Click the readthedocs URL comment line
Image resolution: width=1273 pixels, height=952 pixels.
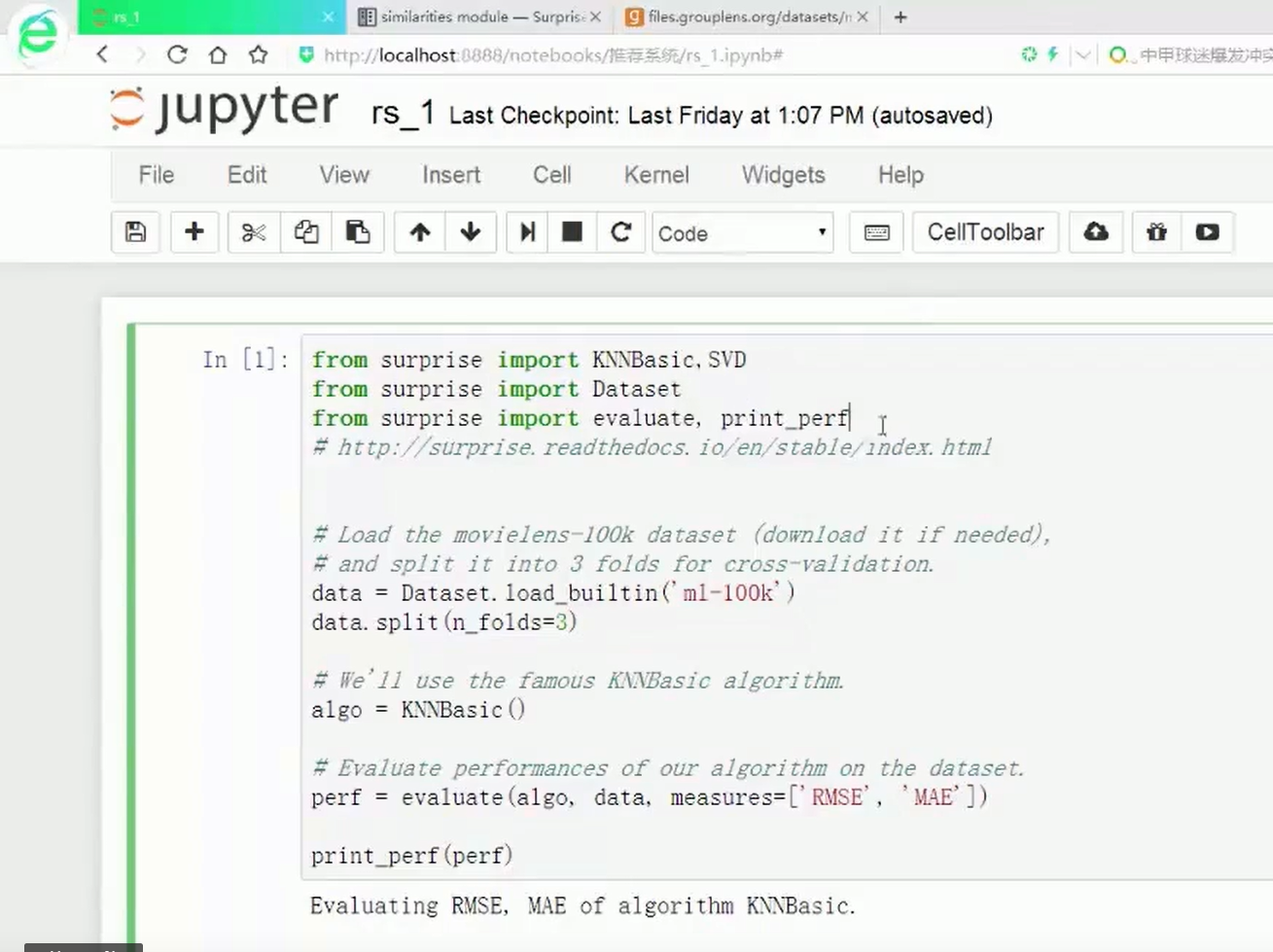[x=652, y=447]
